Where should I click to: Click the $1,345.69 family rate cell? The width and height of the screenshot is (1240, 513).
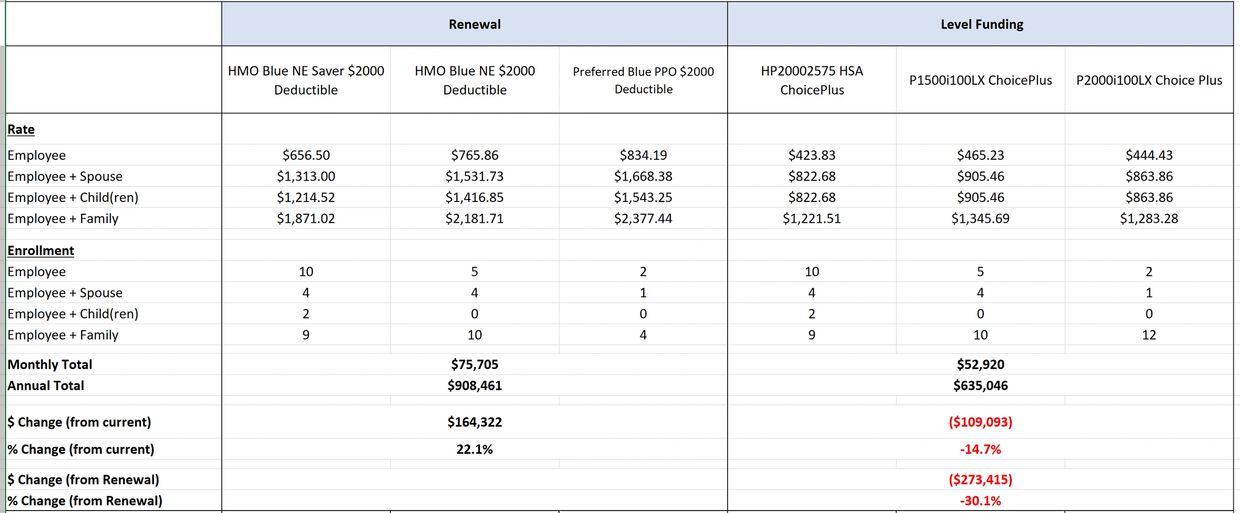[x=980, y=218]
